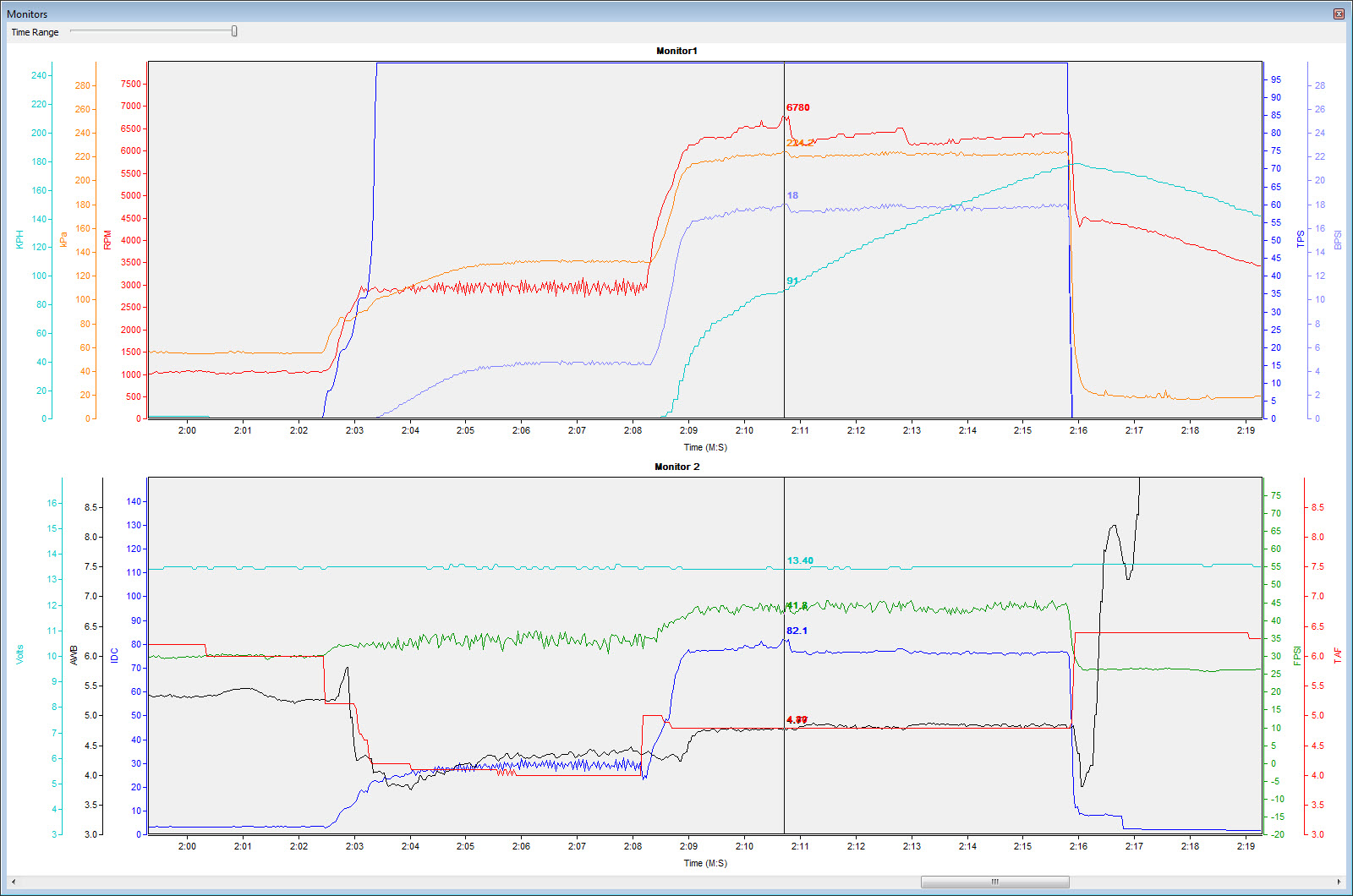This screenshot has width=1353, height=896.
Task: Click the 13.40 Volts cursor value
Action: coord(800,560)
